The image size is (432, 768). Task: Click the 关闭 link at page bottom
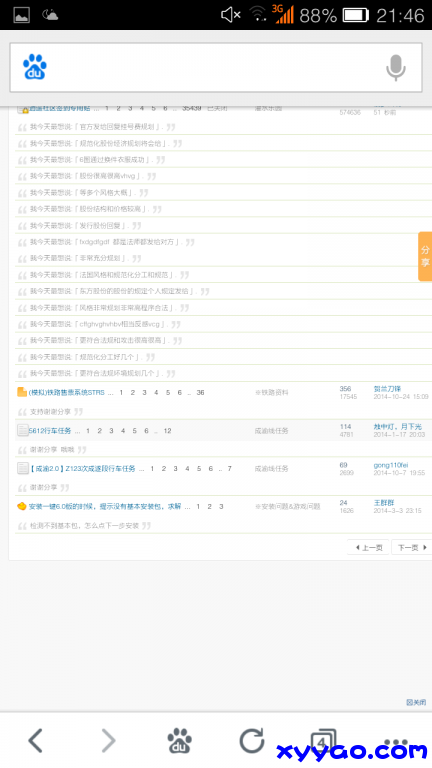416,702
